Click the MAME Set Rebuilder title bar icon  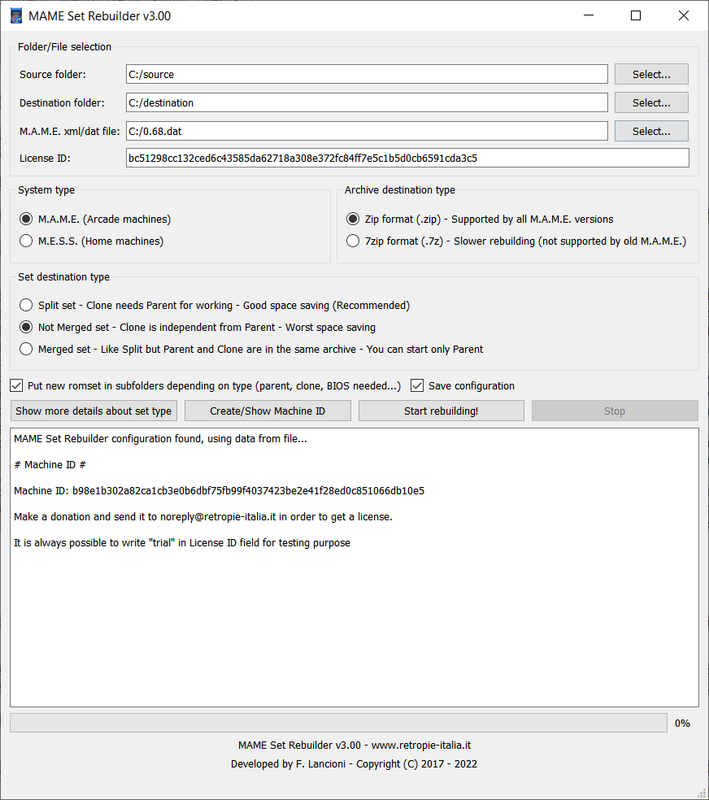pos(16,16)
